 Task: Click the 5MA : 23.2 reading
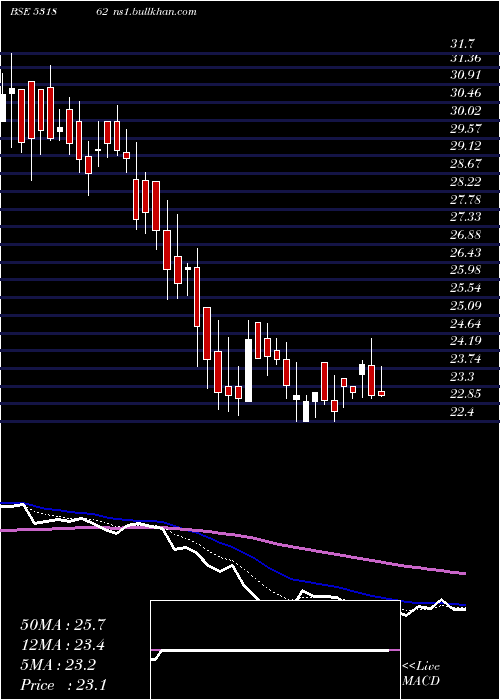tap(58, 665)
